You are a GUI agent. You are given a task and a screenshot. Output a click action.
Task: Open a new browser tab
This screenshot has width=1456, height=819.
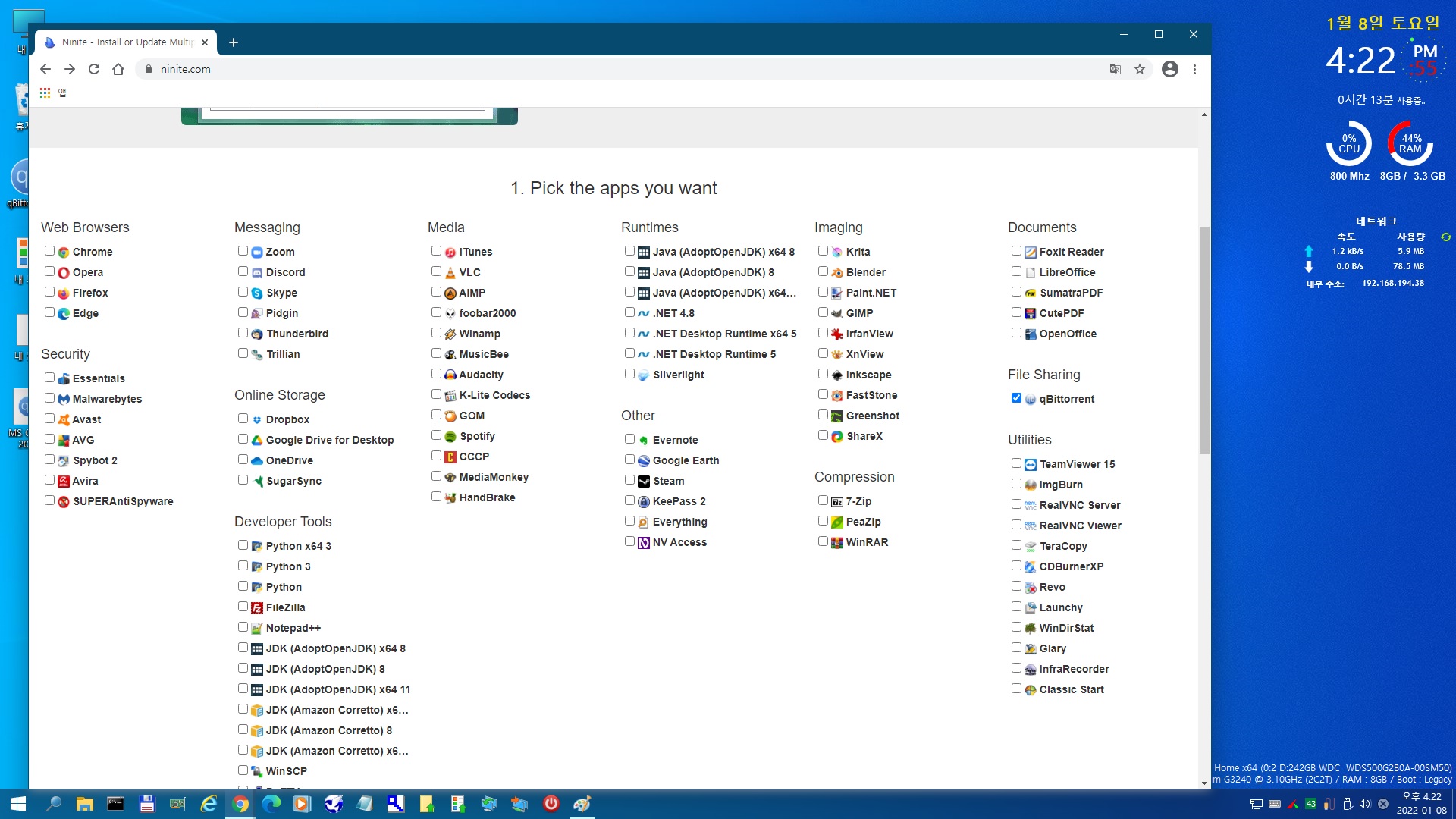point(234,42)
